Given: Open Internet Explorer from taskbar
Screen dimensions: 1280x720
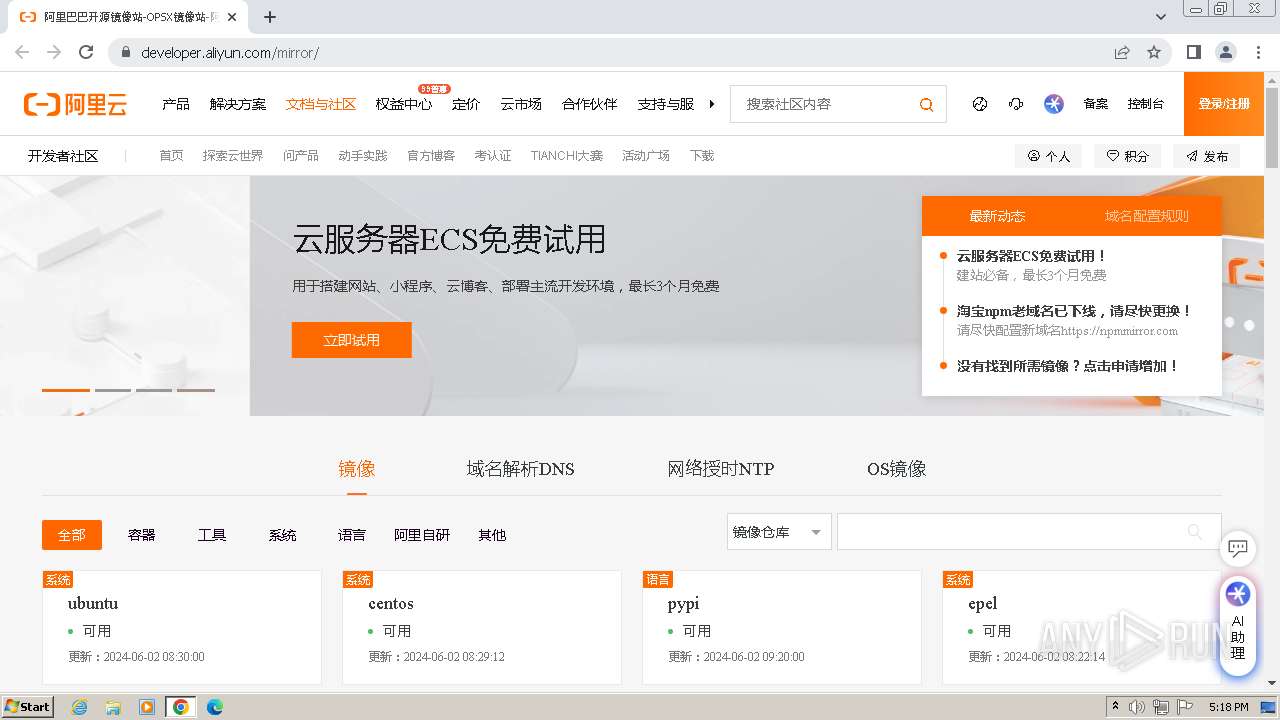Looking at the screenshot, I should tap(80, 707).
